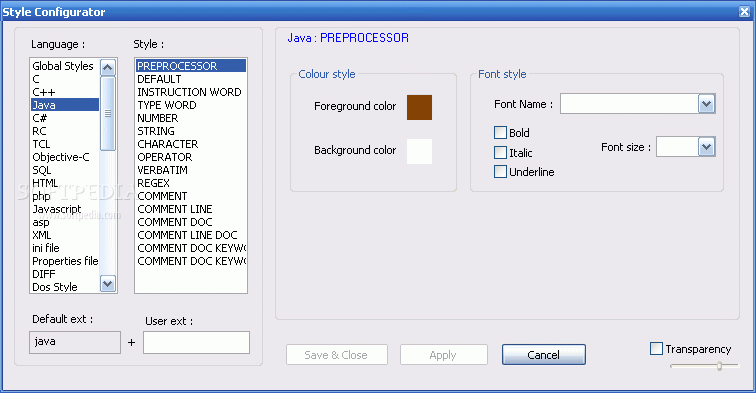Expand the Font size dropdown
This screenshot has width=756, height=393.
706,147
